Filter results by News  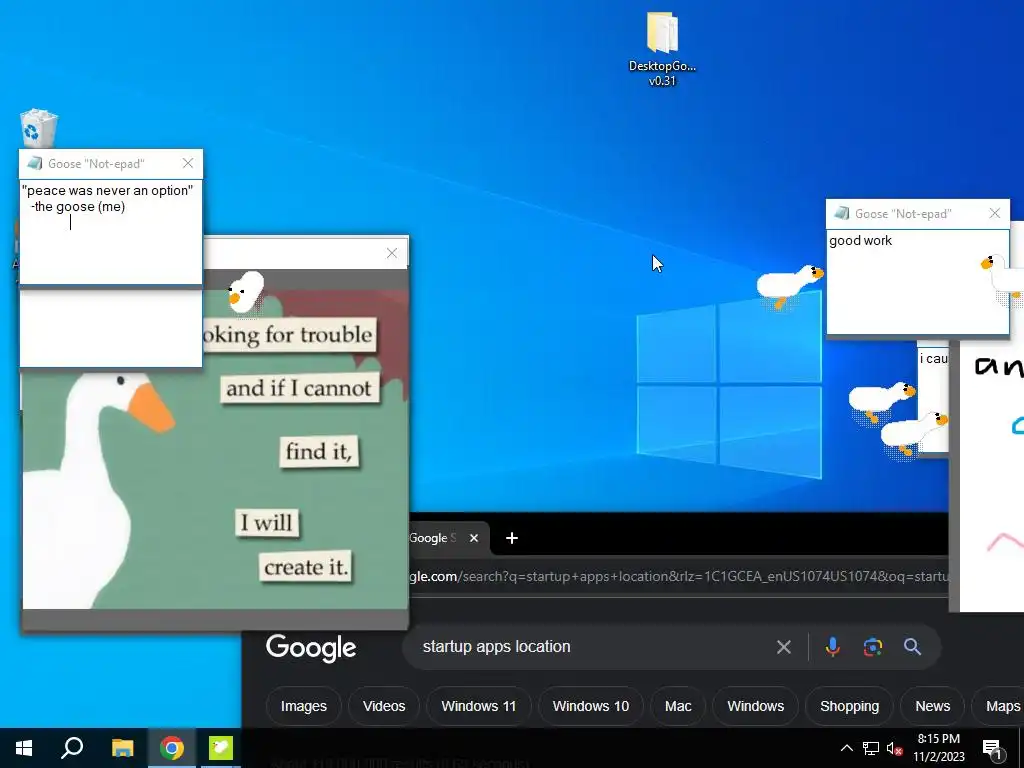(x=933, y=706)
